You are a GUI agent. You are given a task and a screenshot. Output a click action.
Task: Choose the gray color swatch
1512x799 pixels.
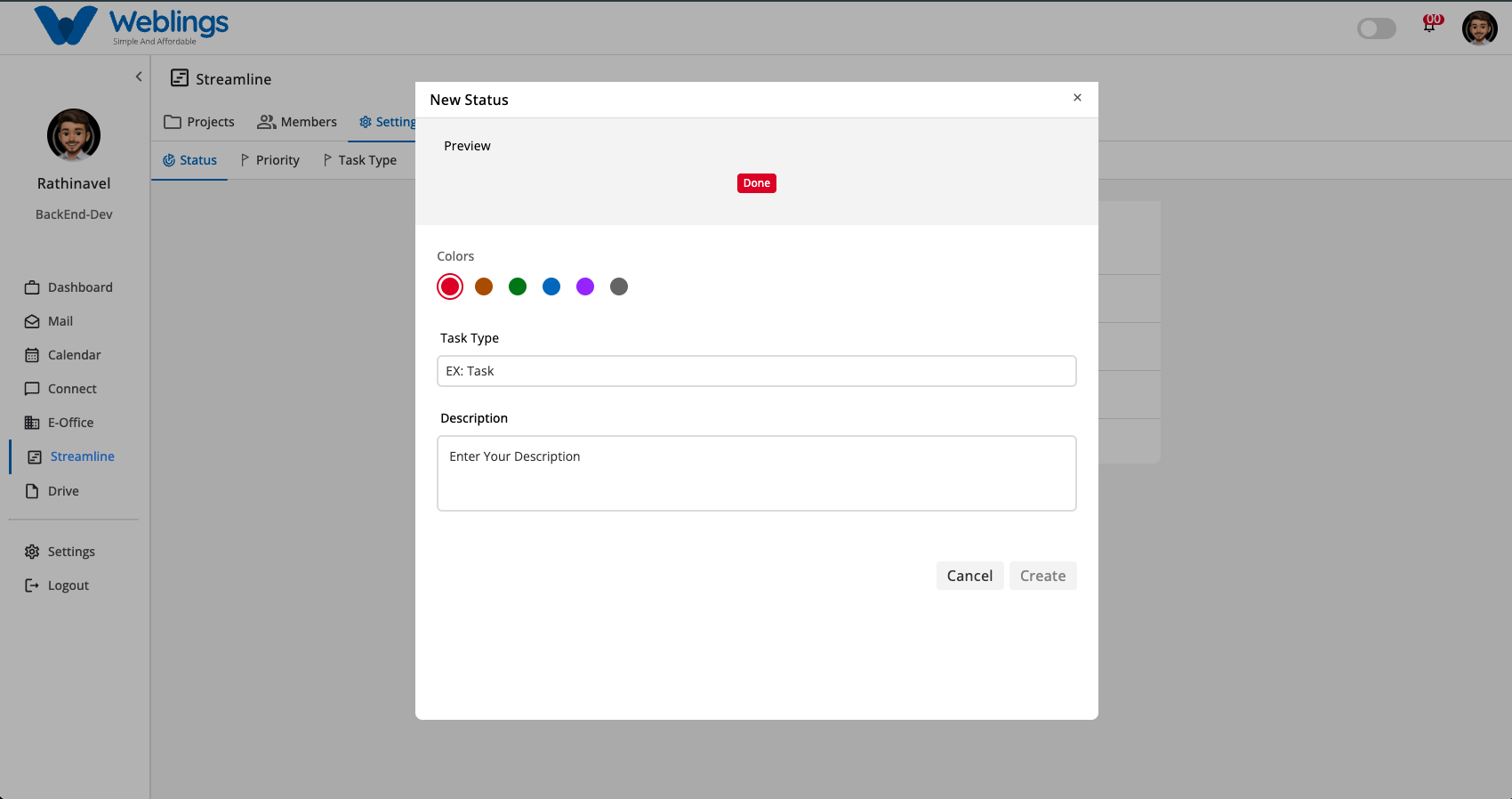pyautogui.click(x=619, y=287)
